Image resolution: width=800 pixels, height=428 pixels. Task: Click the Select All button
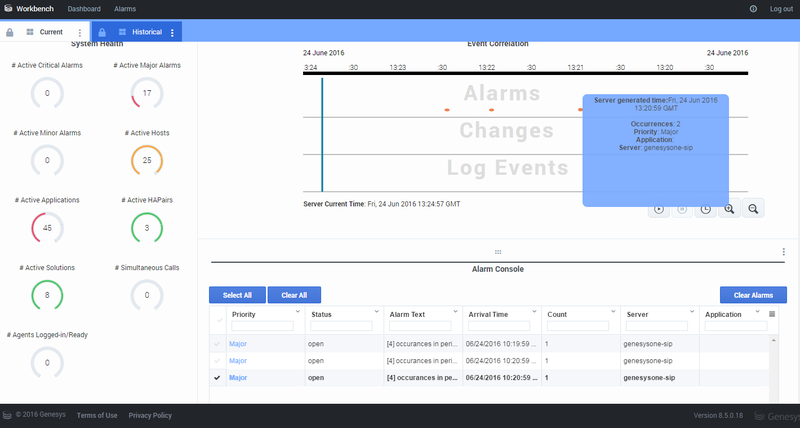[237, 295]
